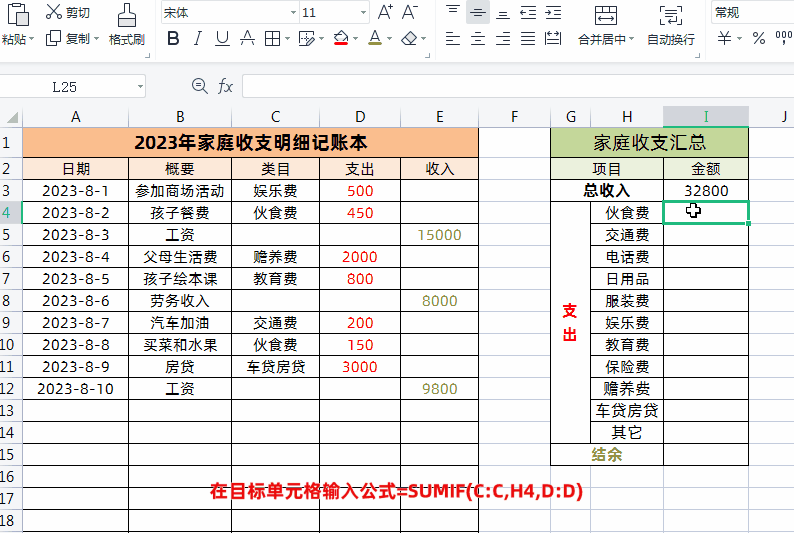The width and height of the screenshot is (794, 533).
Task: Click the distributed alignment icon
Action: pyautogui.click(x=553, y=38)
